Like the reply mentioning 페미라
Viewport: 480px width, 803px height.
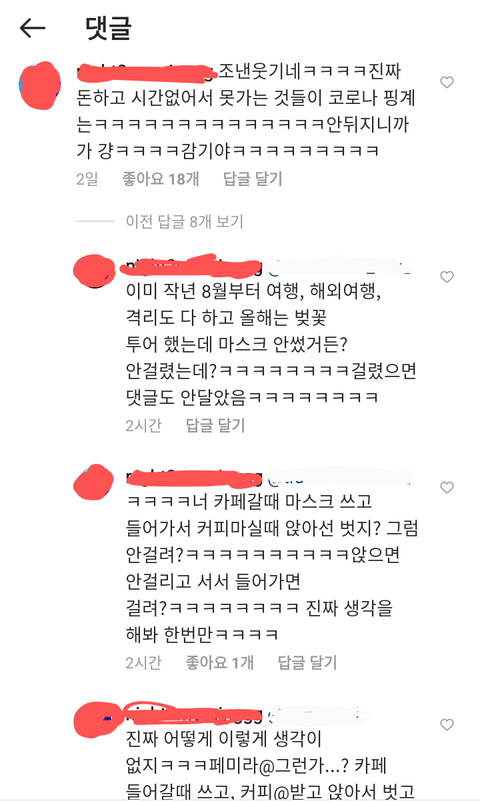point(447,725)
